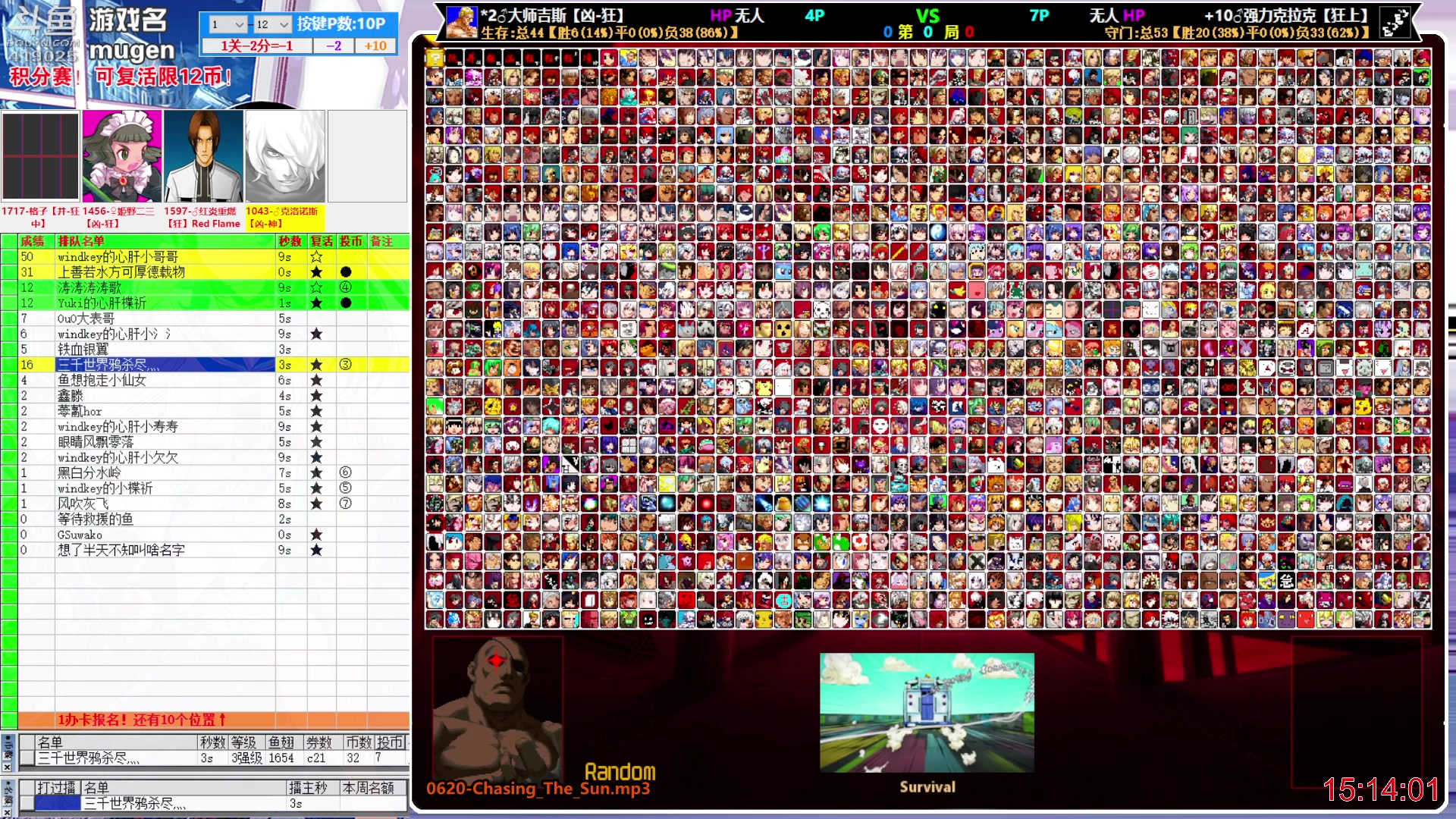The height and width of the screenshot is (819, 1456).
Task: Click the 打过擂 column header in lower panel
Action: pos(56,788)
